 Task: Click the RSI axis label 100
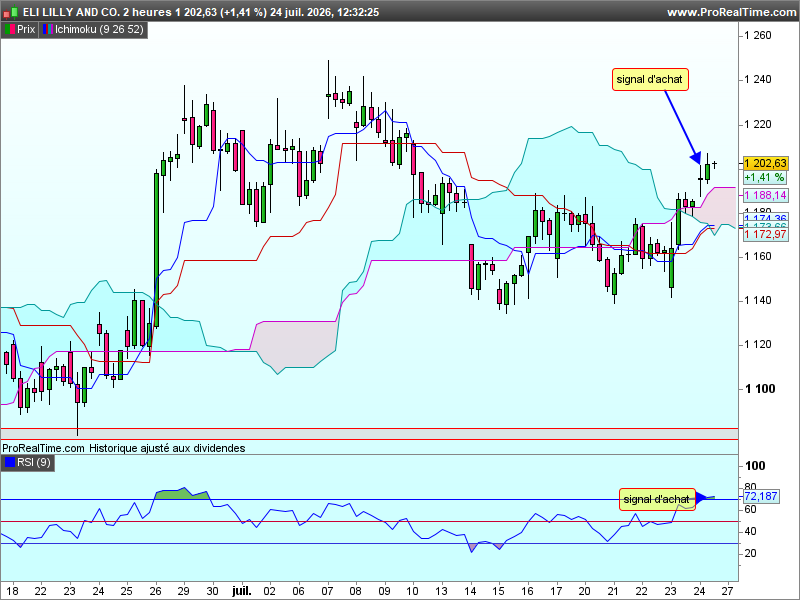click(x=755, y=466)
